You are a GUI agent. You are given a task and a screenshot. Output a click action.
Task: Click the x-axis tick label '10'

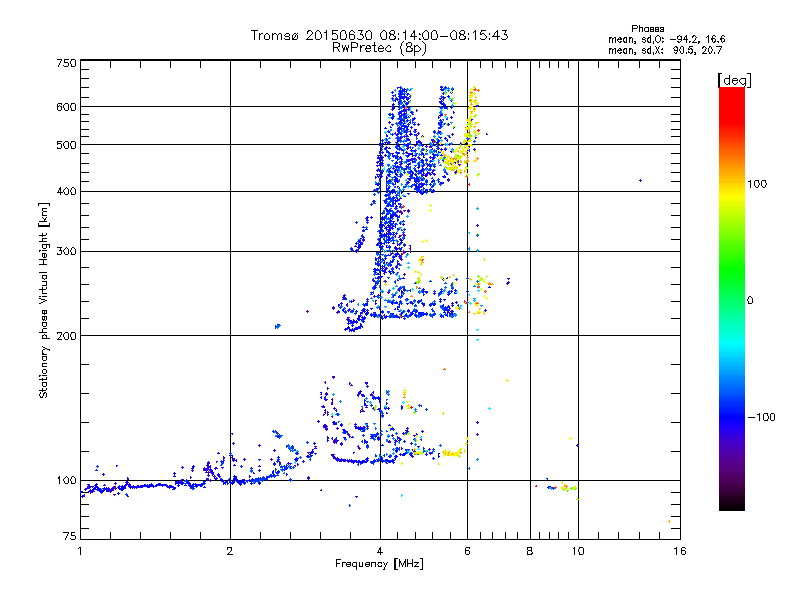tap(578, 551)
